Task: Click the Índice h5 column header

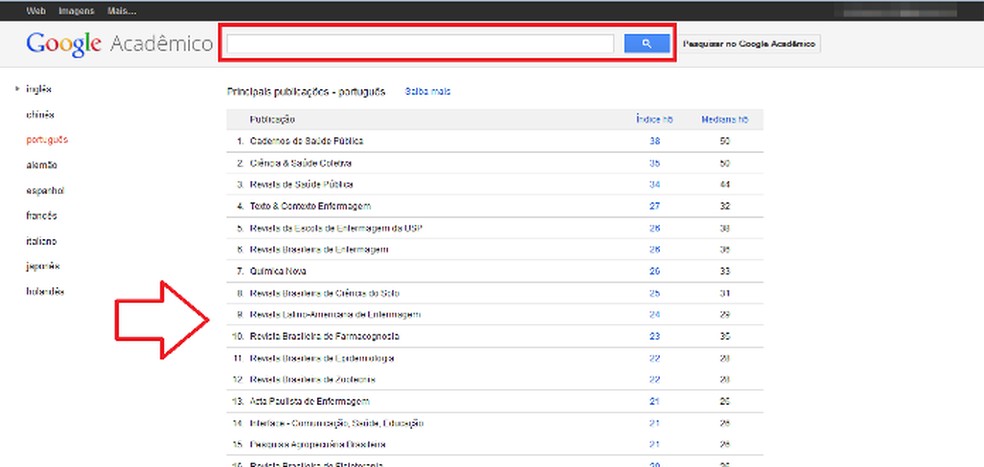Action: 654,119
